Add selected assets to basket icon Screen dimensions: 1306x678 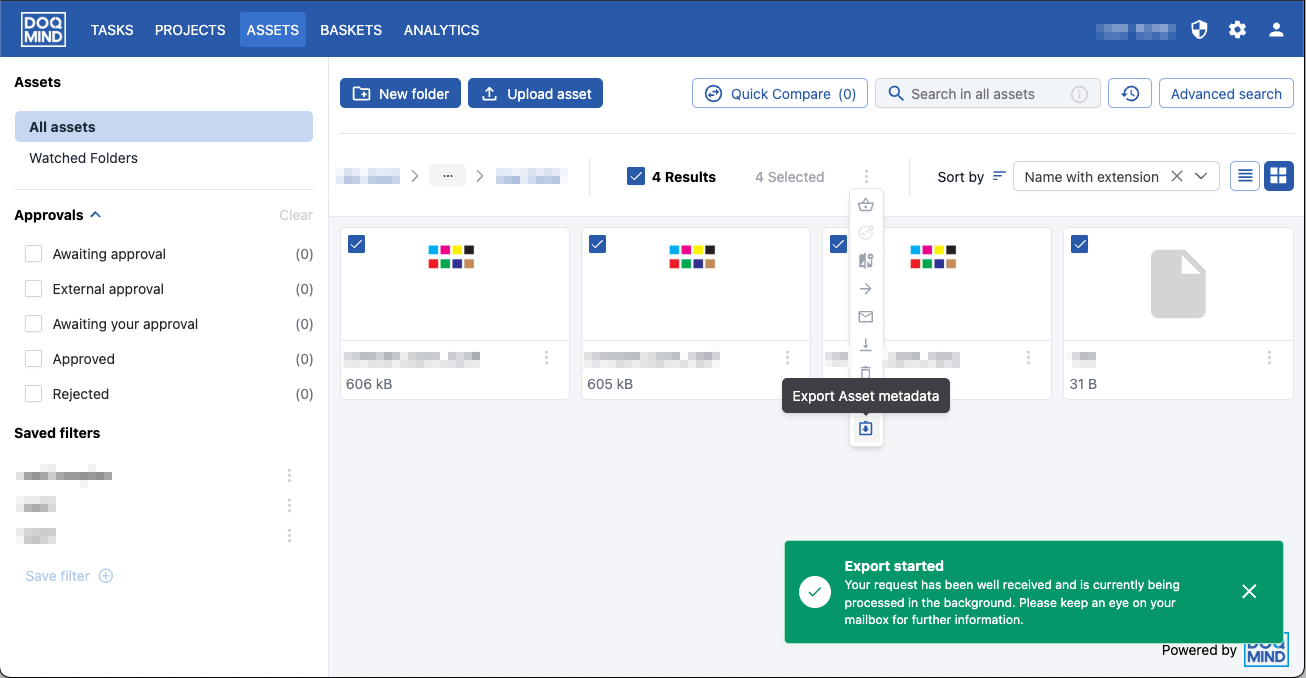[x=866, y=205]
